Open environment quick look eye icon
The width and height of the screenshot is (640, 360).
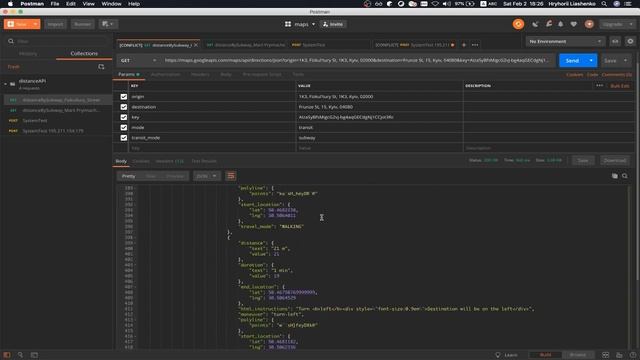pos(615,41)
